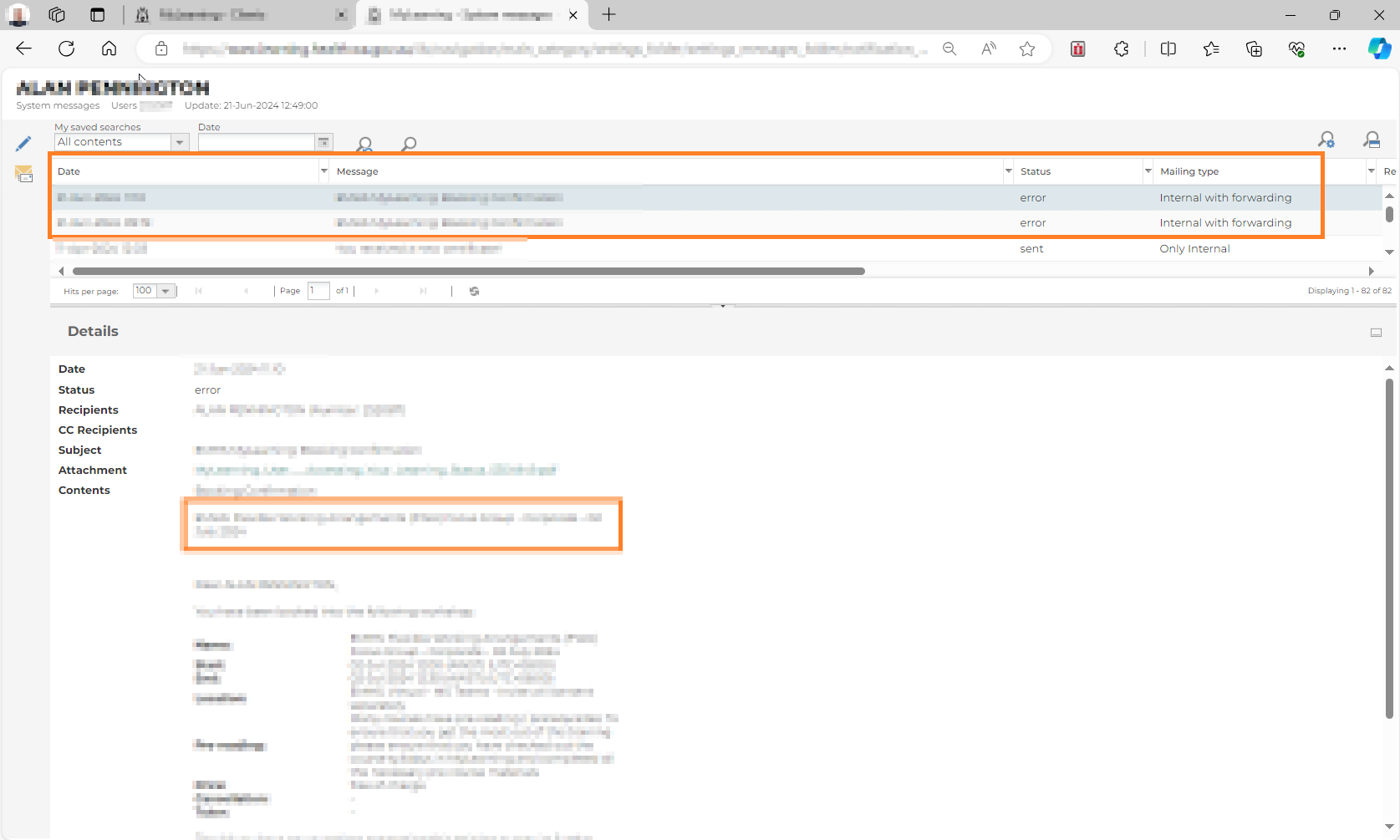Click the plain magnifier search icon

click(x=409, y=144)
